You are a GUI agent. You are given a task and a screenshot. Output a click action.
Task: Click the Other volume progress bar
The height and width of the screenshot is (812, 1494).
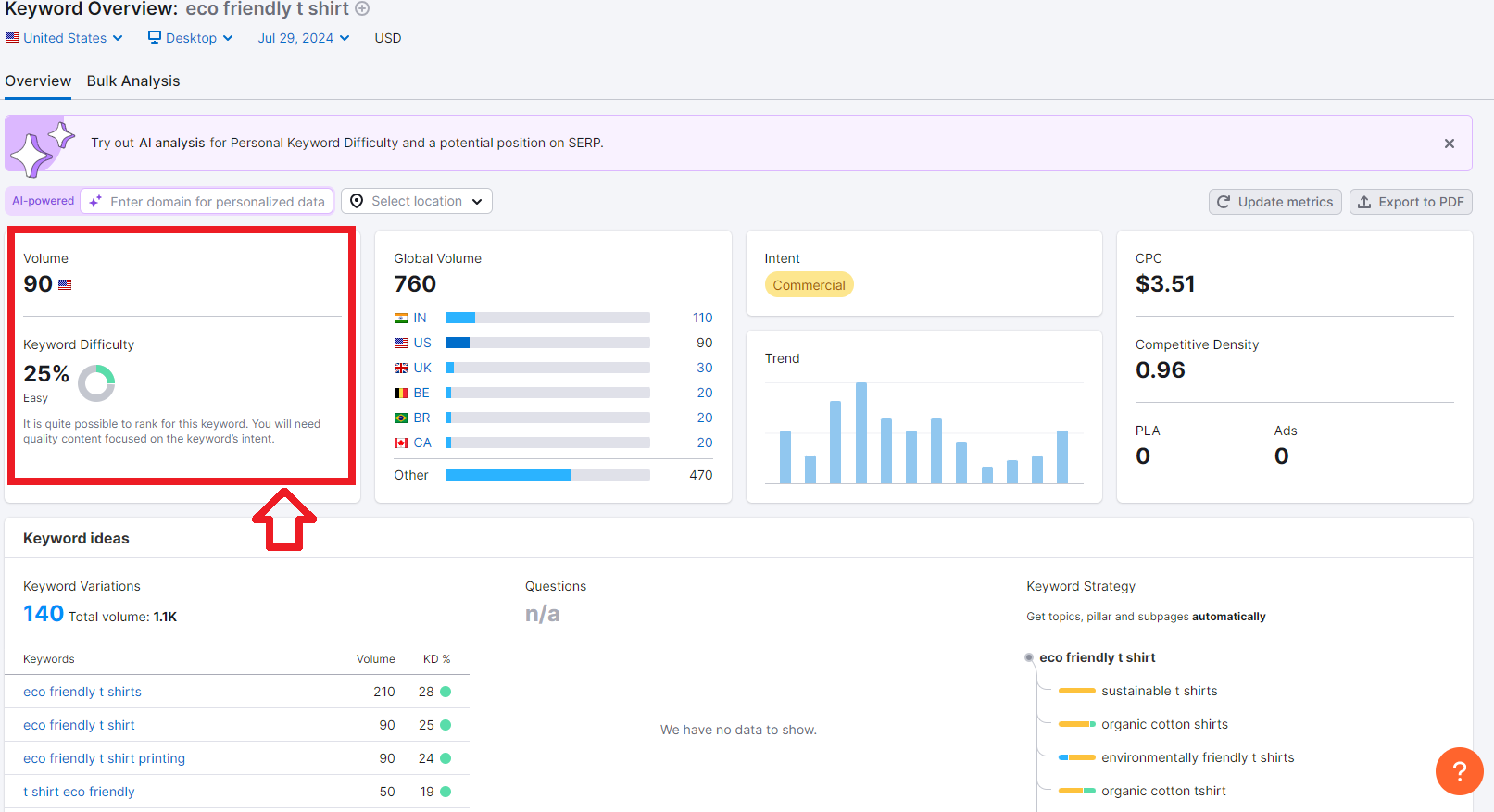coord(547,475)
